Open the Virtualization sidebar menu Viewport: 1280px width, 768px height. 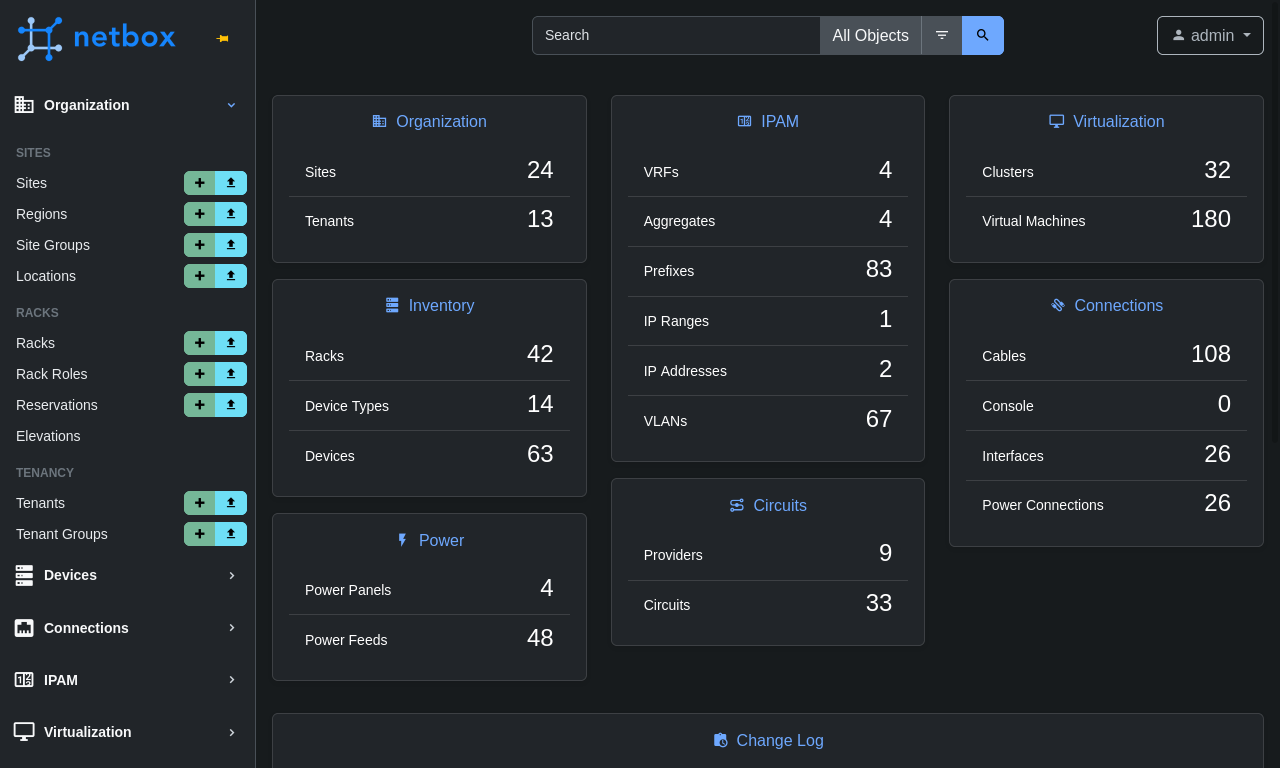coord(125,732)
